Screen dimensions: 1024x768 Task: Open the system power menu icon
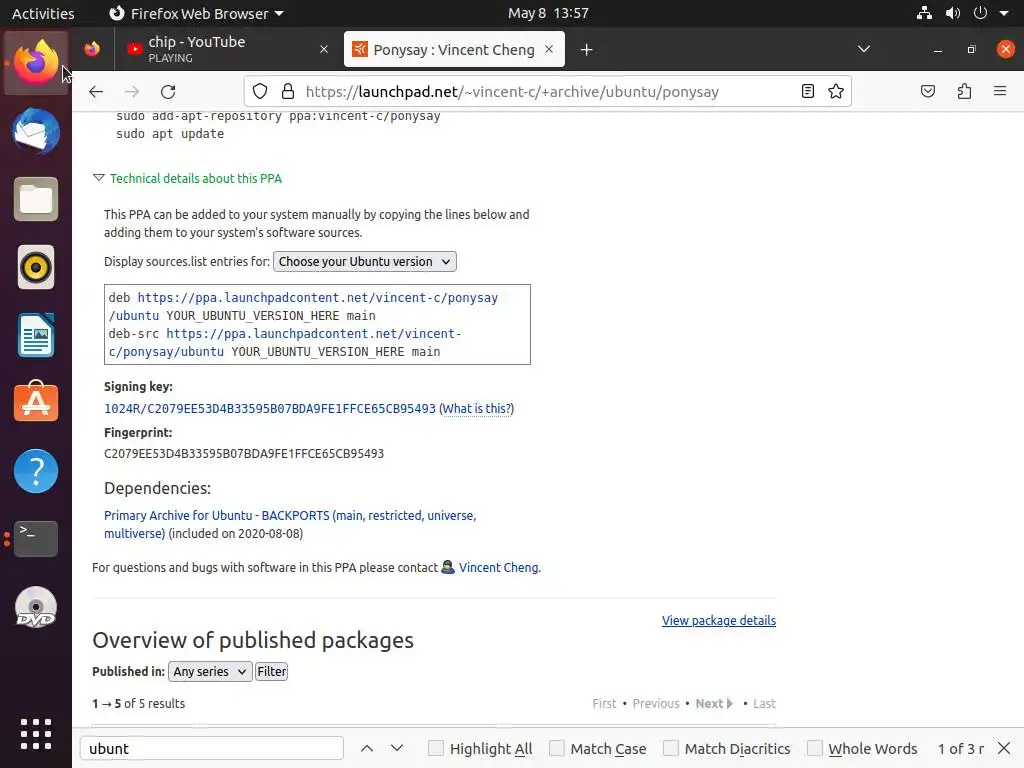(980, 13)
